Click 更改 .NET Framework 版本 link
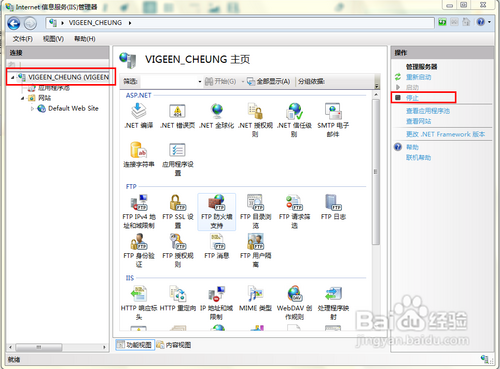500x369 pixels. pos(445,134)
